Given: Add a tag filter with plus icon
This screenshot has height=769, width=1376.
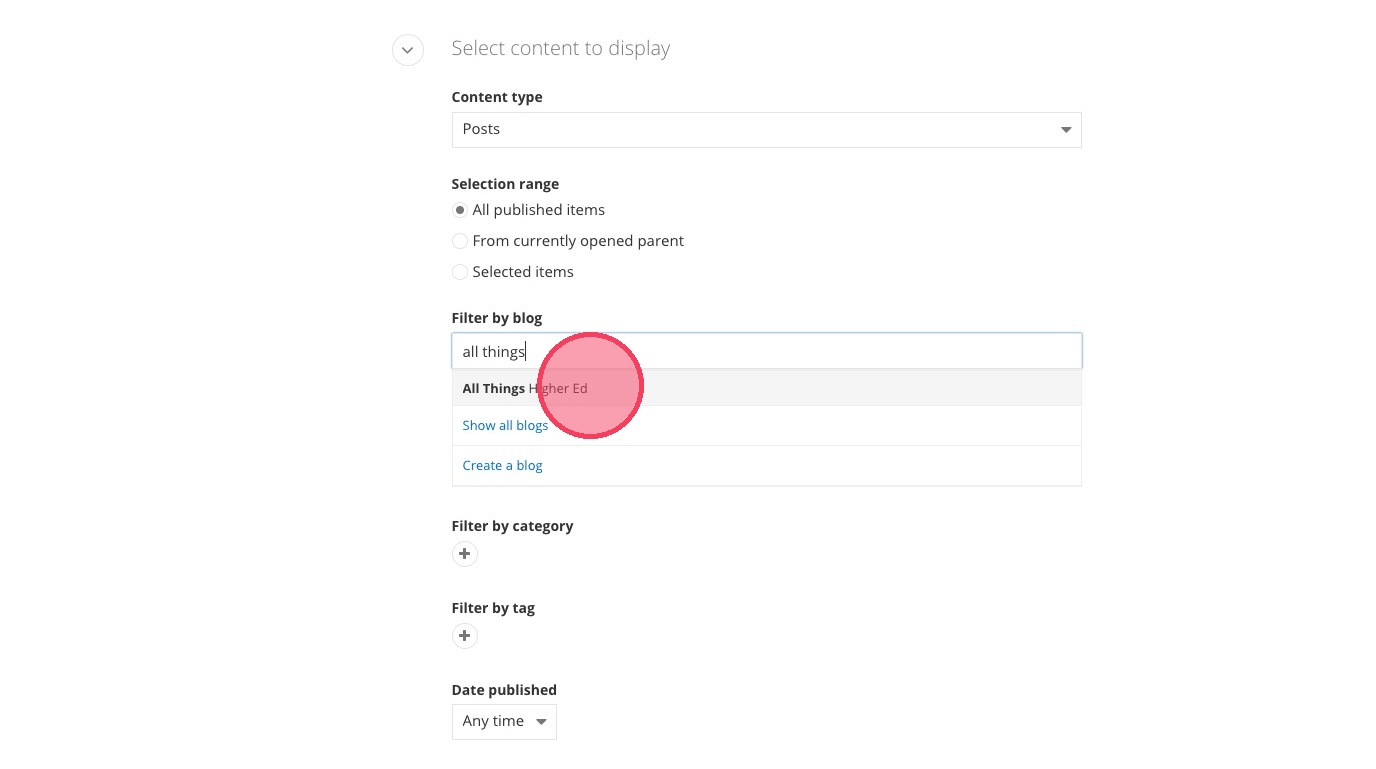Looking at the screenshot, I should tap(465, 636).
